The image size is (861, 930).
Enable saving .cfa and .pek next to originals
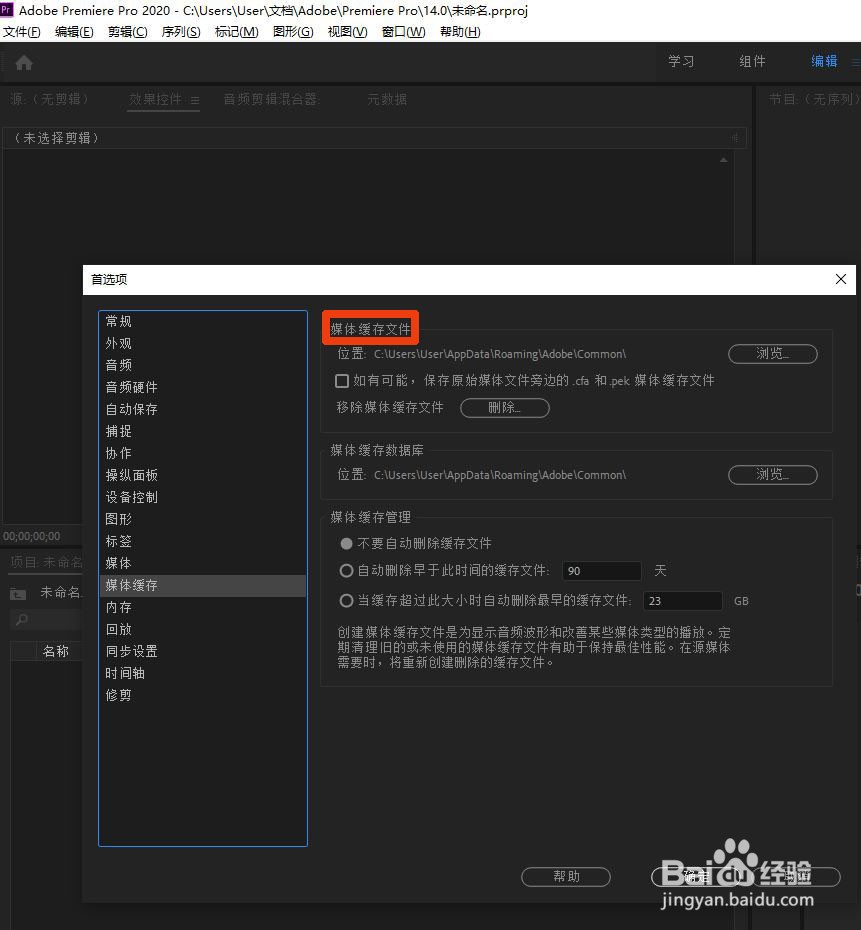pyautogui.click(x=342, y=381)
